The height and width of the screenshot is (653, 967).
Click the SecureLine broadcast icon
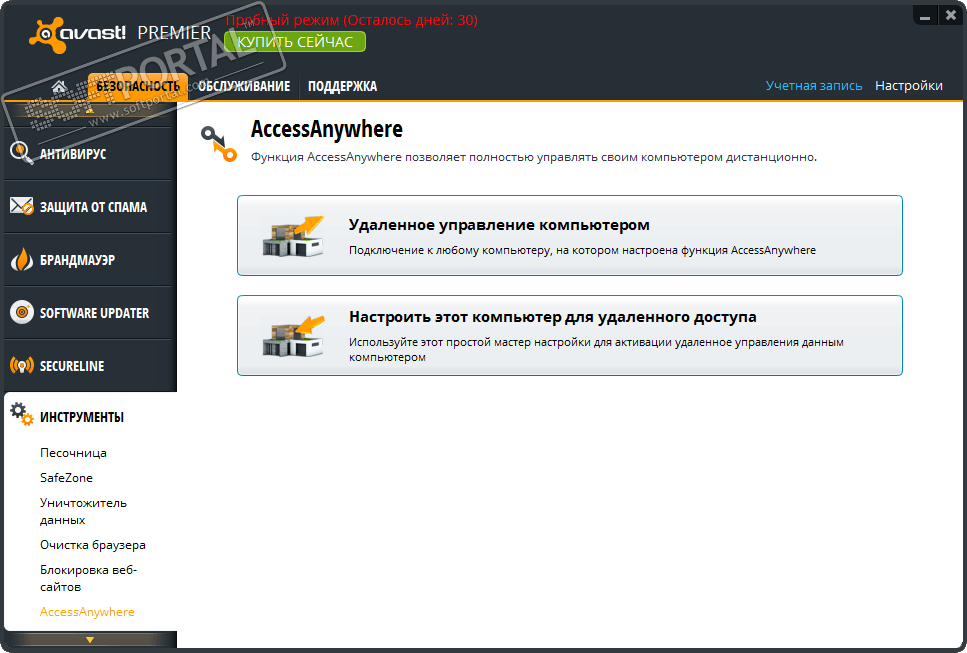[x=22, y=366]
